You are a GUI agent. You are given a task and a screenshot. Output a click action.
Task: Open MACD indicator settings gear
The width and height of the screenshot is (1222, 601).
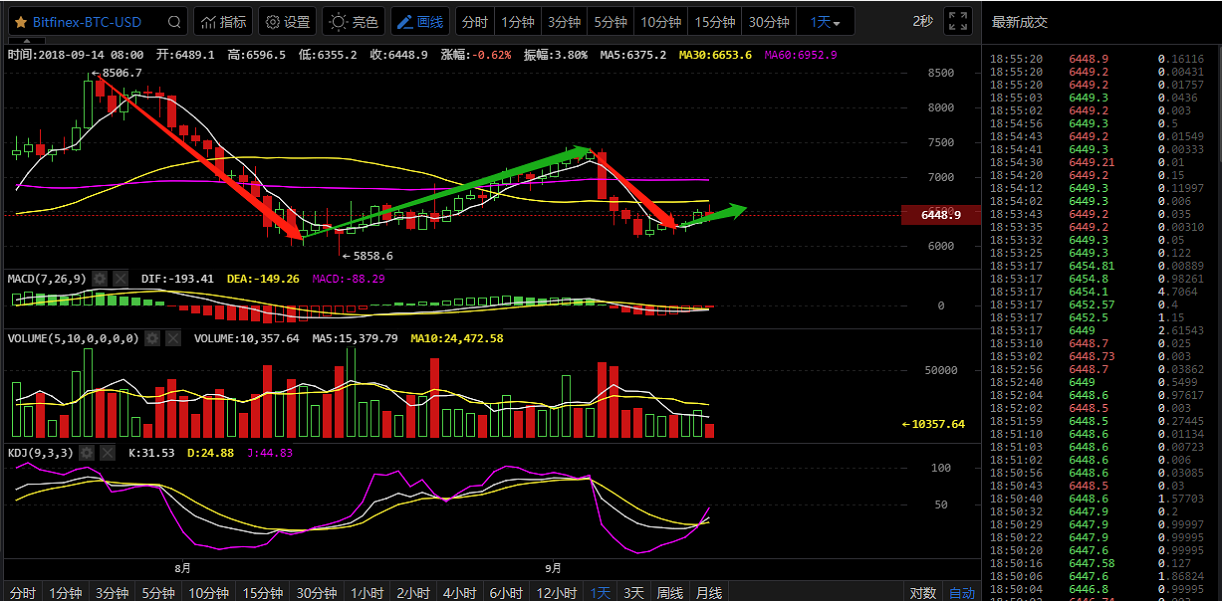(99, 278)
